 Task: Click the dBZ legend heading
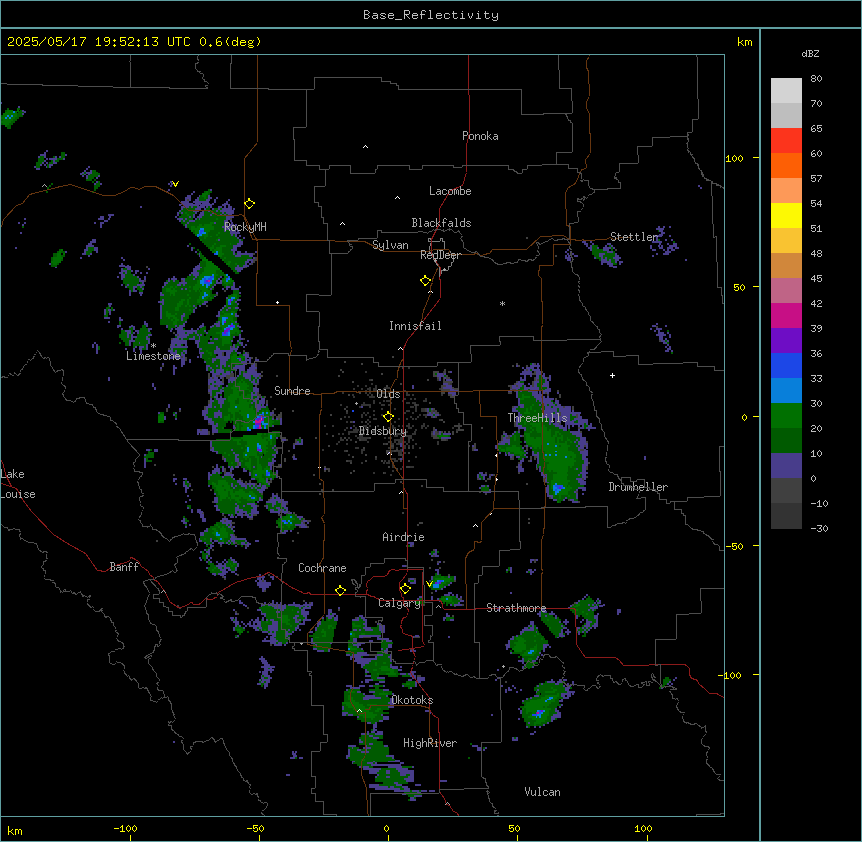[810, 54]
